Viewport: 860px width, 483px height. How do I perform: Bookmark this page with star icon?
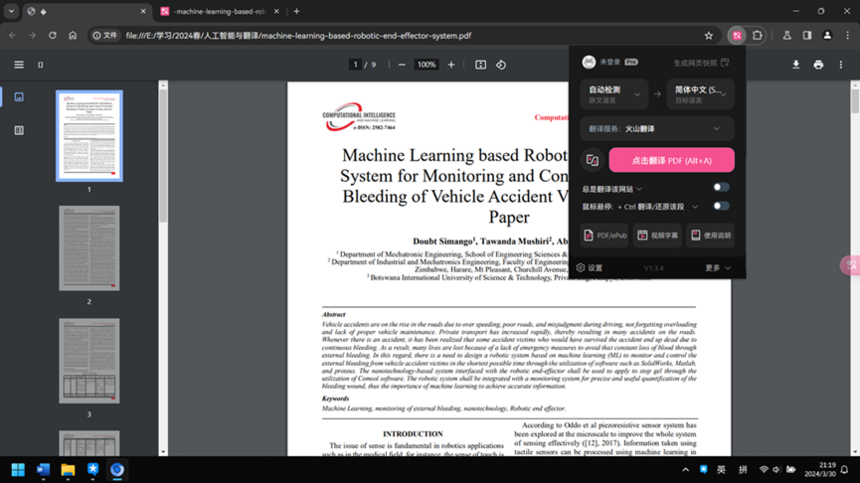point(709,36)
